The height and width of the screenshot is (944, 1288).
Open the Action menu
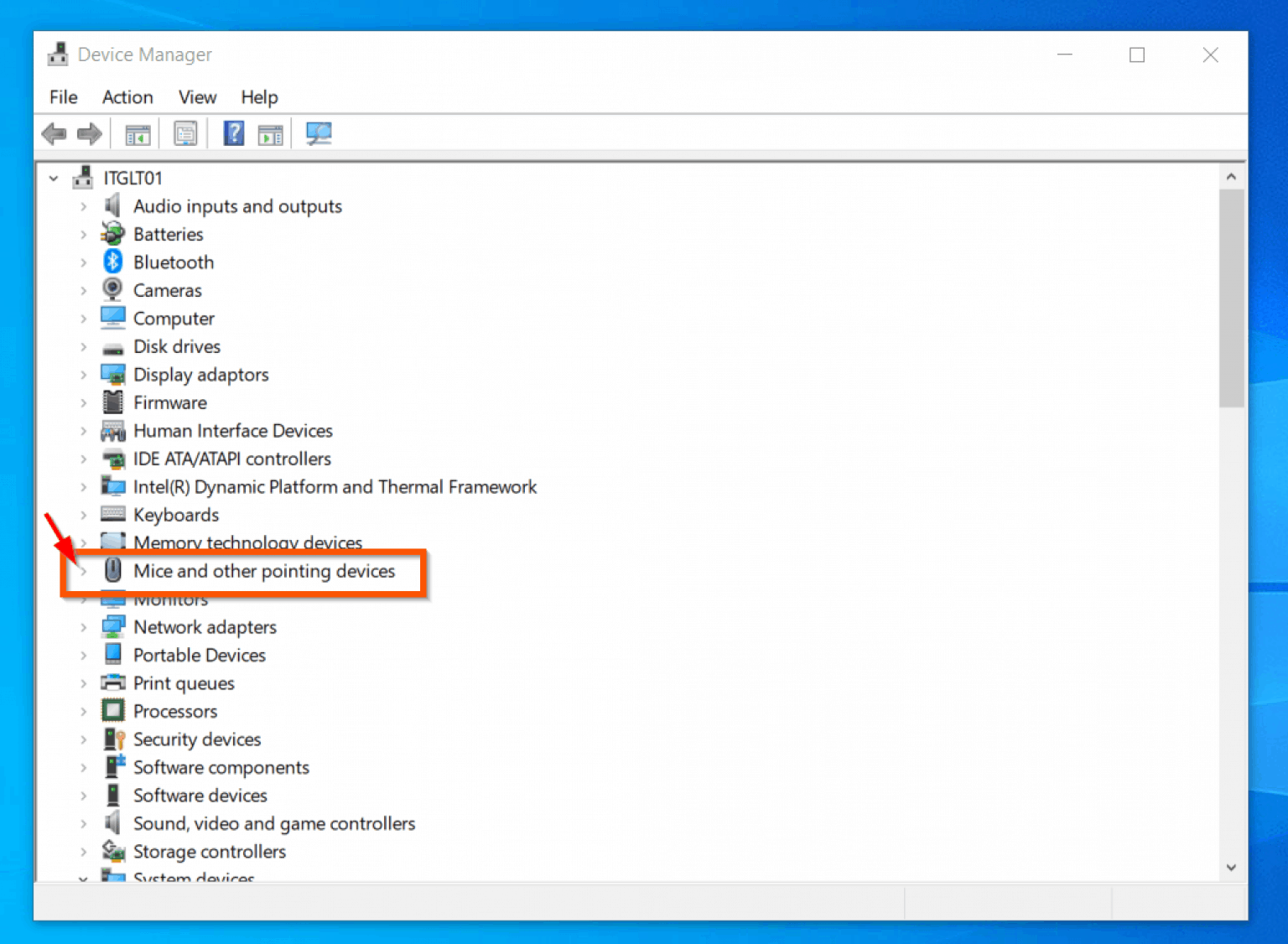(x=127, y=97)
